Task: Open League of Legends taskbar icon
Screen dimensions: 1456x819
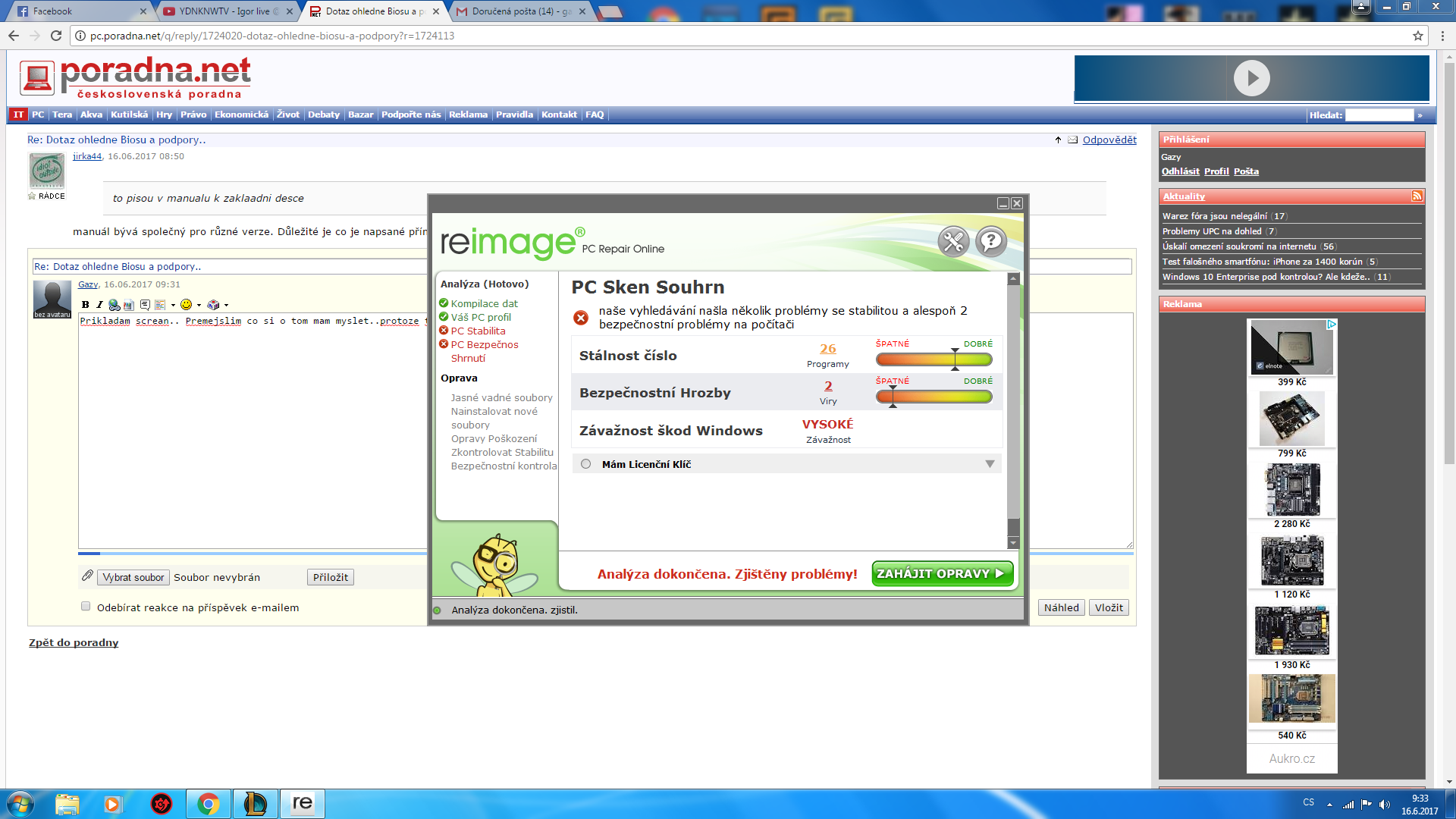Action: click(255, 804)
